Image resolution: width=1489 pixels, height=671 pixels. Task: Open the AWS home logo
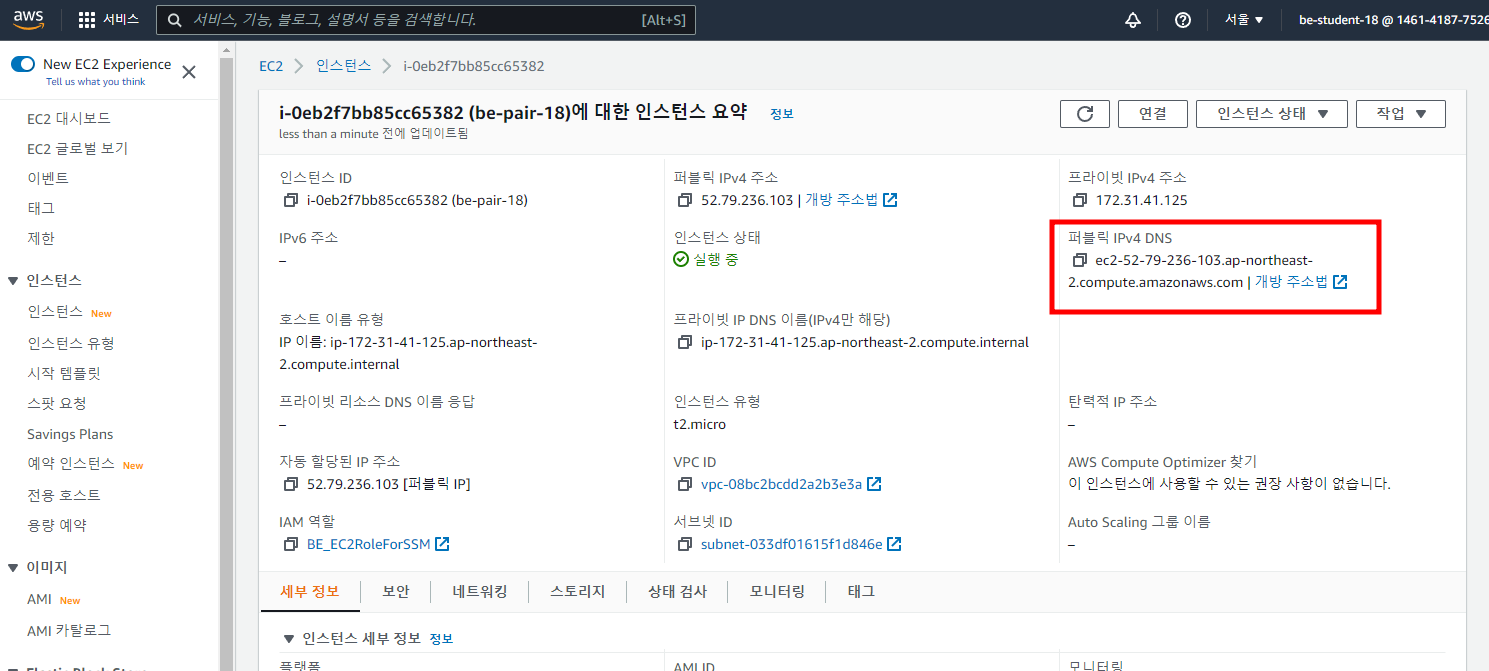click(x=29, y=20)
